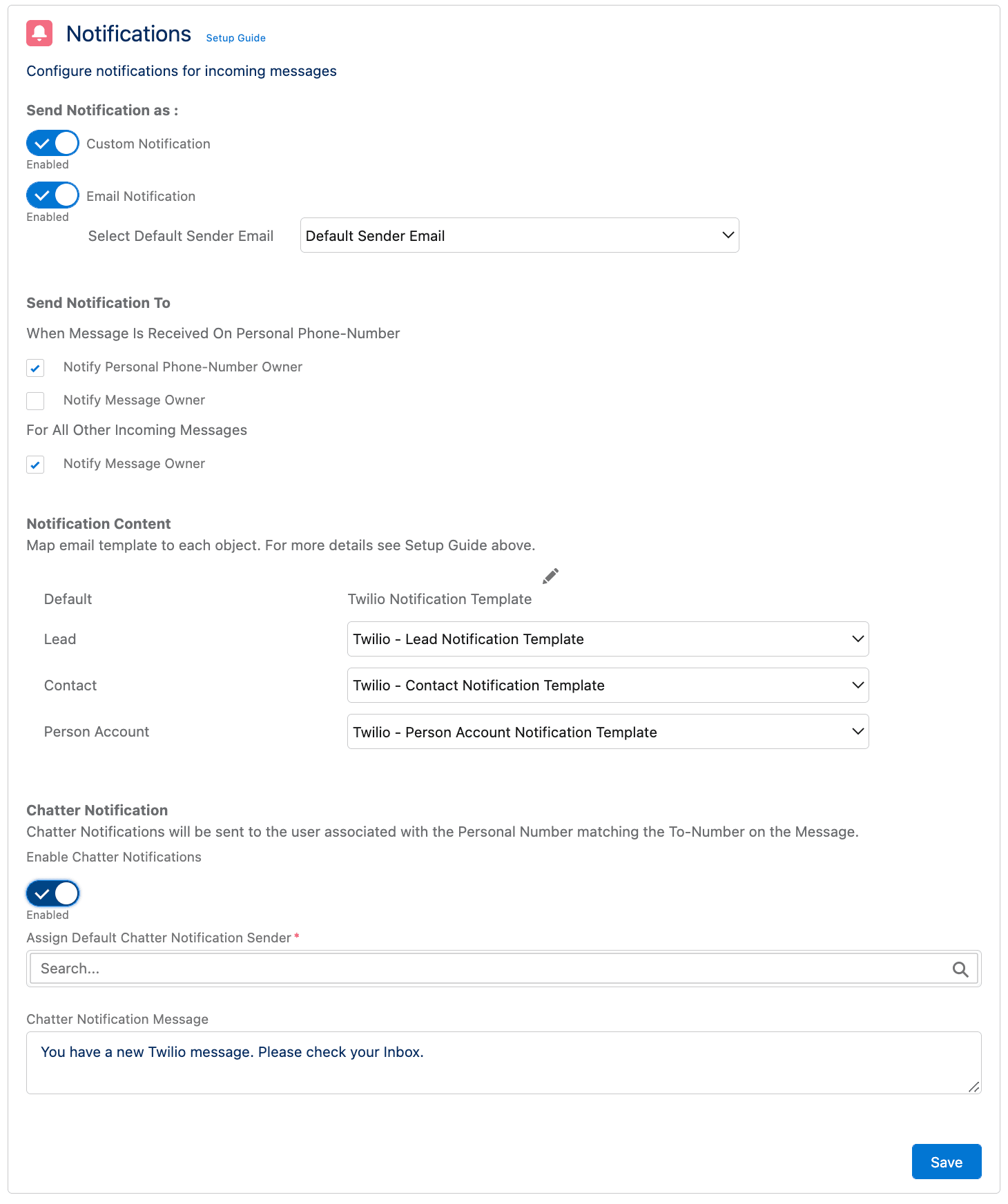Open the Contact notification template dropdown
Screen dimensions: 1008x1204
(608, 686)
